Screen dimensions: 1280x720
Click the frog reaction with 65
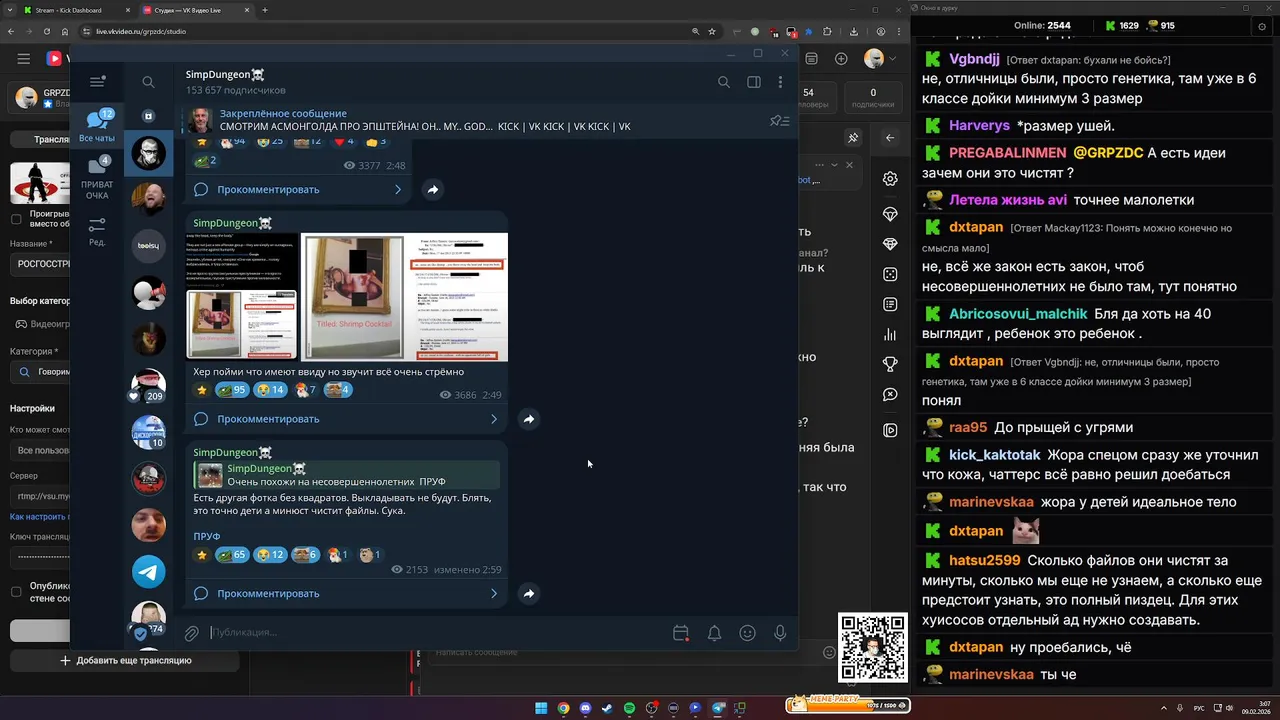(x=232, y=555)
